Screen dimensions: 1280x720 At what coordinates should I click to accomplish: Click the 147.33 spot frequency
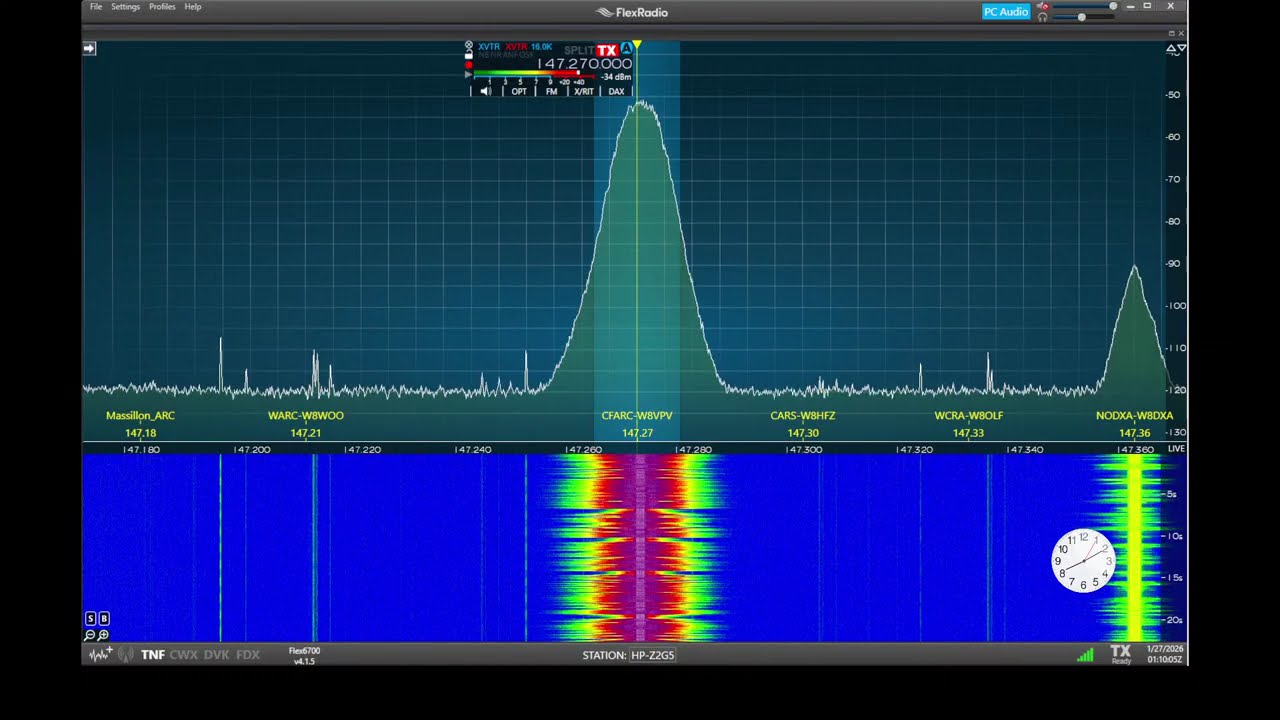pos(969,433)
